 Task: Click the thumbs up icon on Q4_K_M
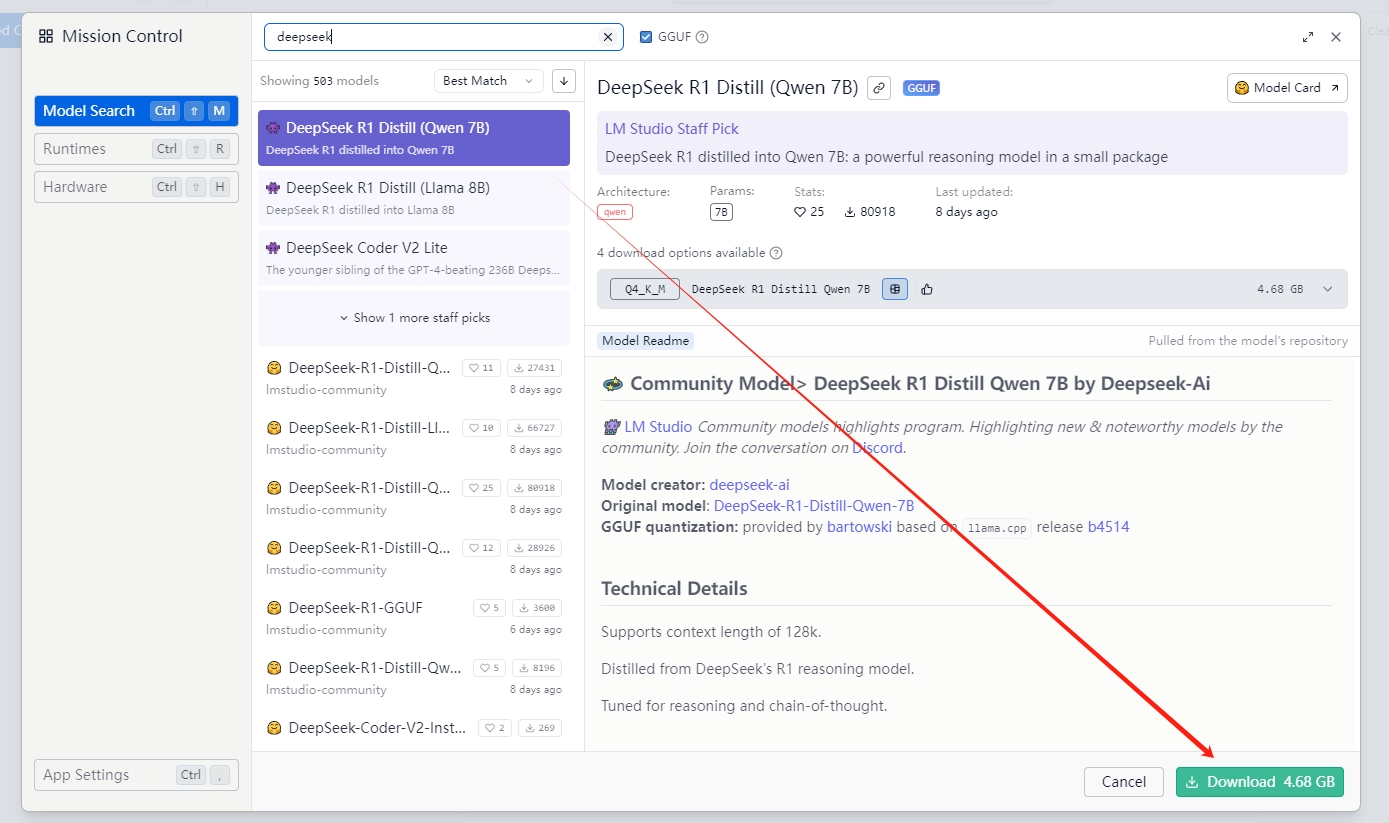coord(927,289)
